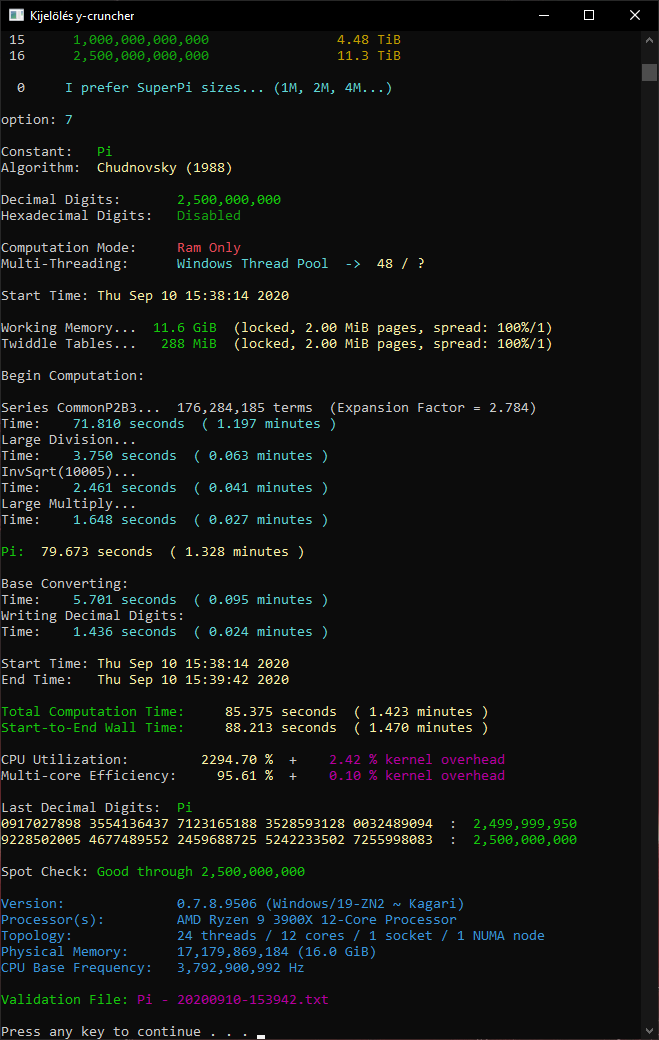Click the 'End Time:' line timestamp

click(193, 679)
